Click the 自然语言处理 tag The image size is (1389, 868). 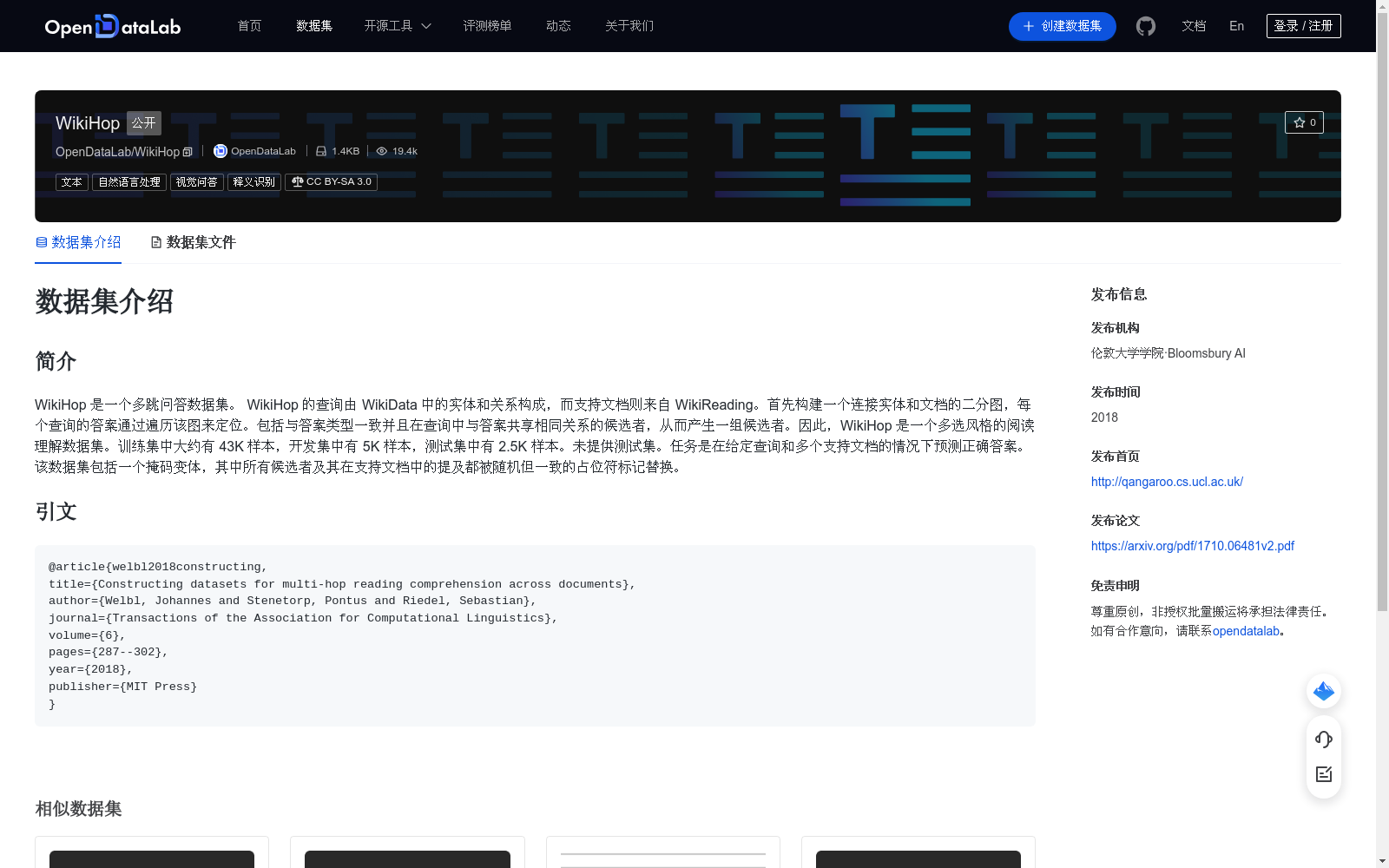coord(129,182)
